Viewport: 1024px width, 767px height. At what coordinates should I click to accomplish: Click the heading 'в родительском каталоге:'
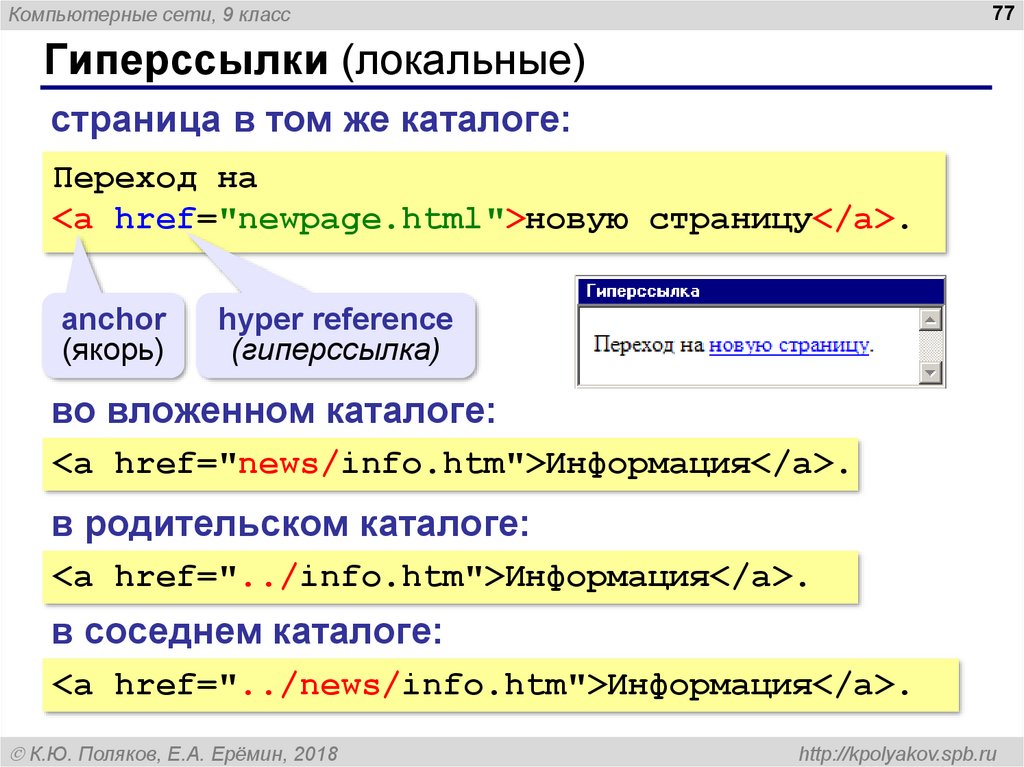[291, 525]
